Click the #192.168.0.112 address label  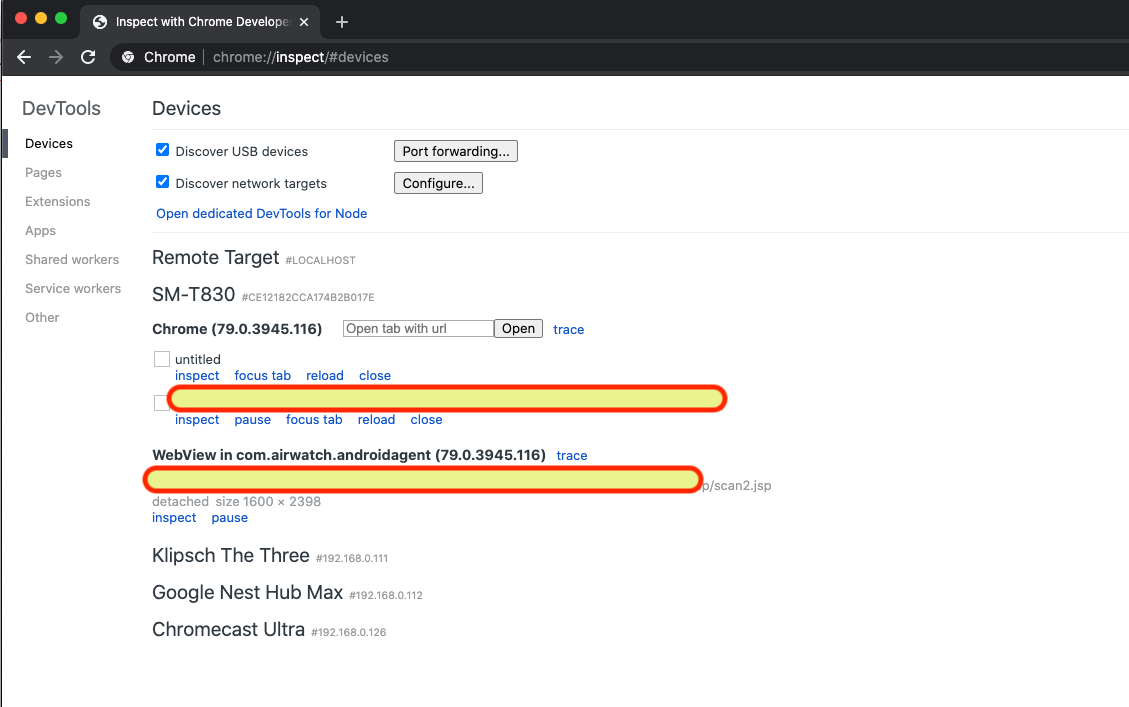click(386, 595)
